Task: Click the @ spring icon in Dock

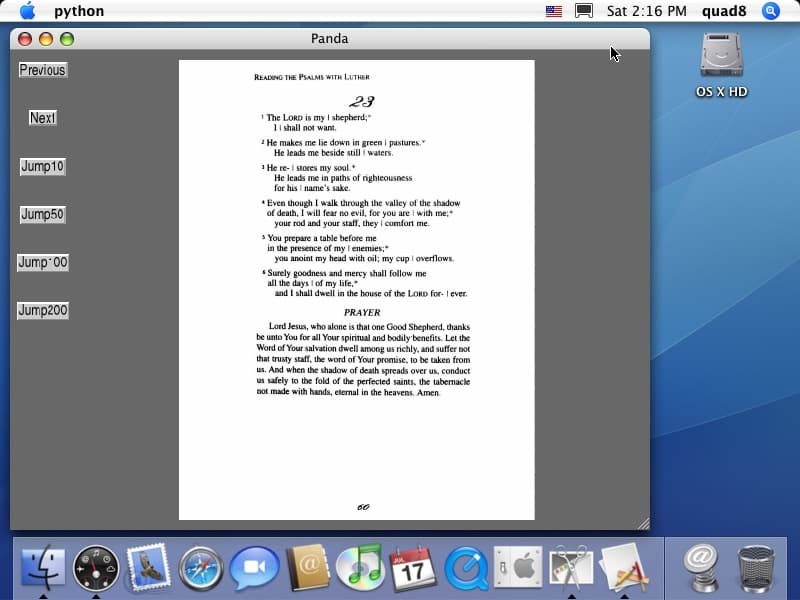Action: [701, 567]
